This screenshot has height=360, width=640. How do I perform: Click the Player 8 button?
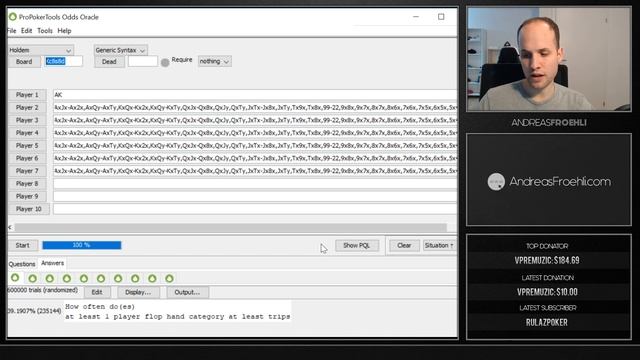(27, 183)
